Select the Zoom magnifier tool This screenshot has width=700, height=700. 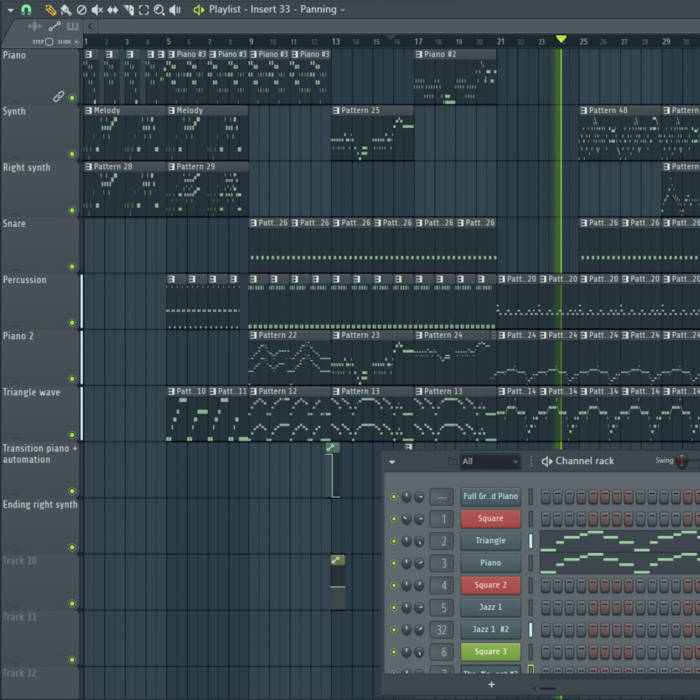(x=159, y=9)
